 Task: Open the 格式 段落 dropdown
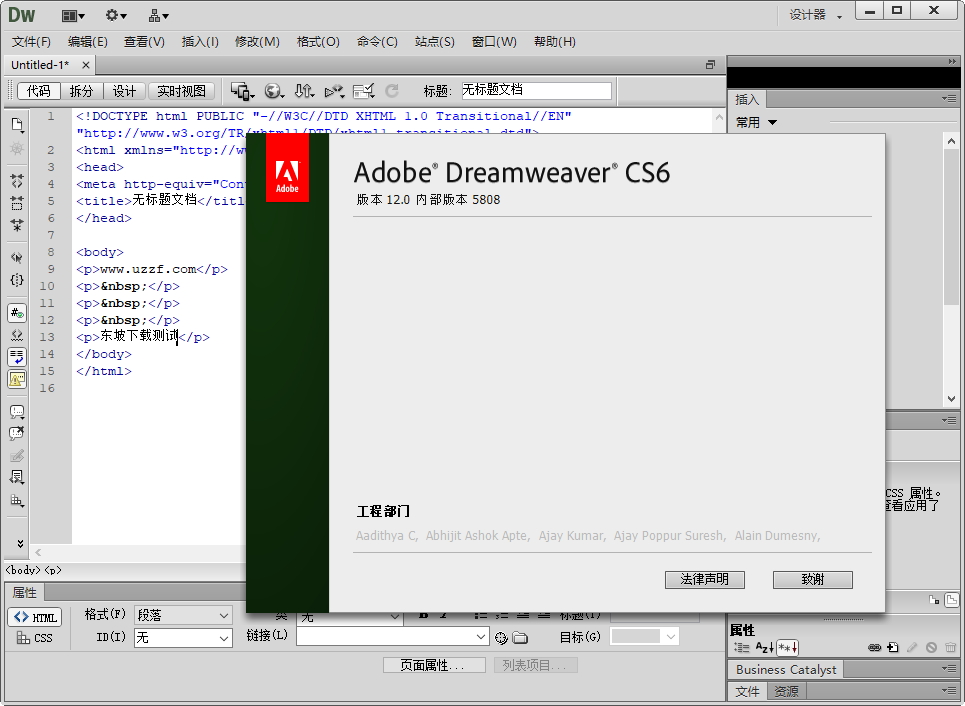[x=183, y=615]
